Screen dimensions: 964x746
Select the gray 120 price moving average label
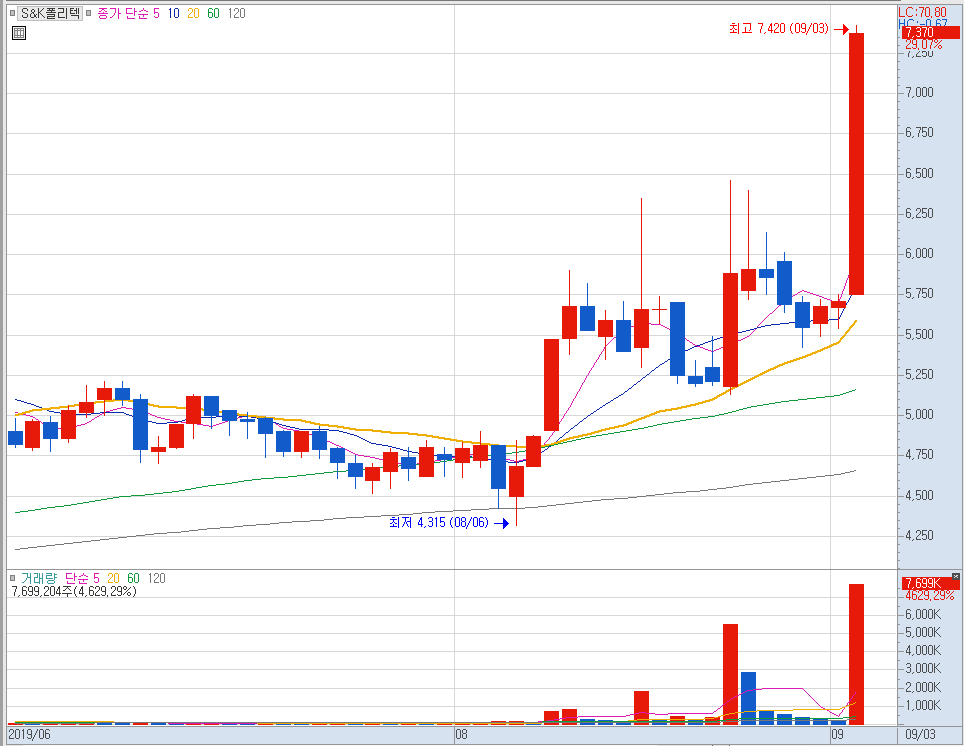click(236, 14)
